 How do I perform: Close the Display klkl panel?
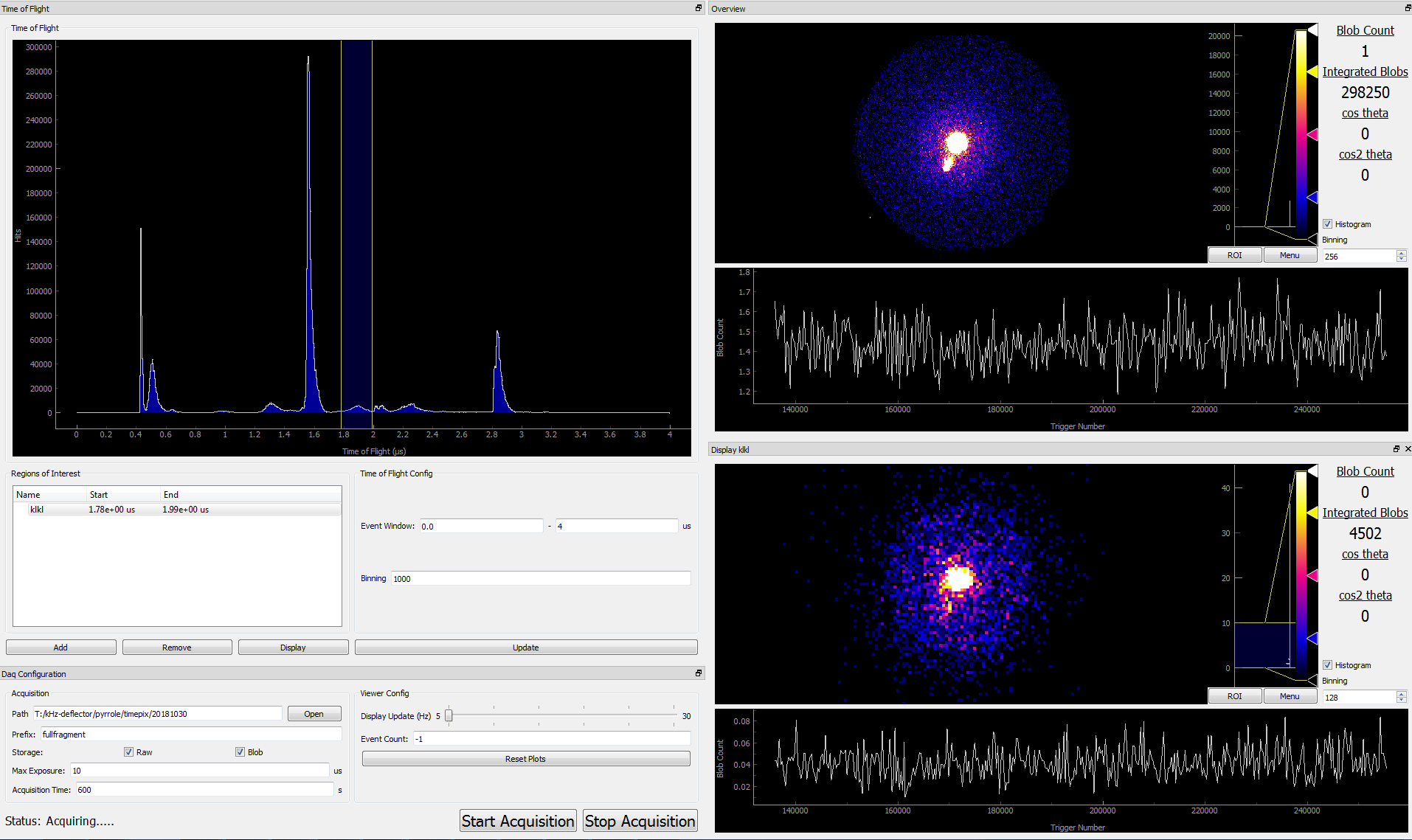point(1408,449)
